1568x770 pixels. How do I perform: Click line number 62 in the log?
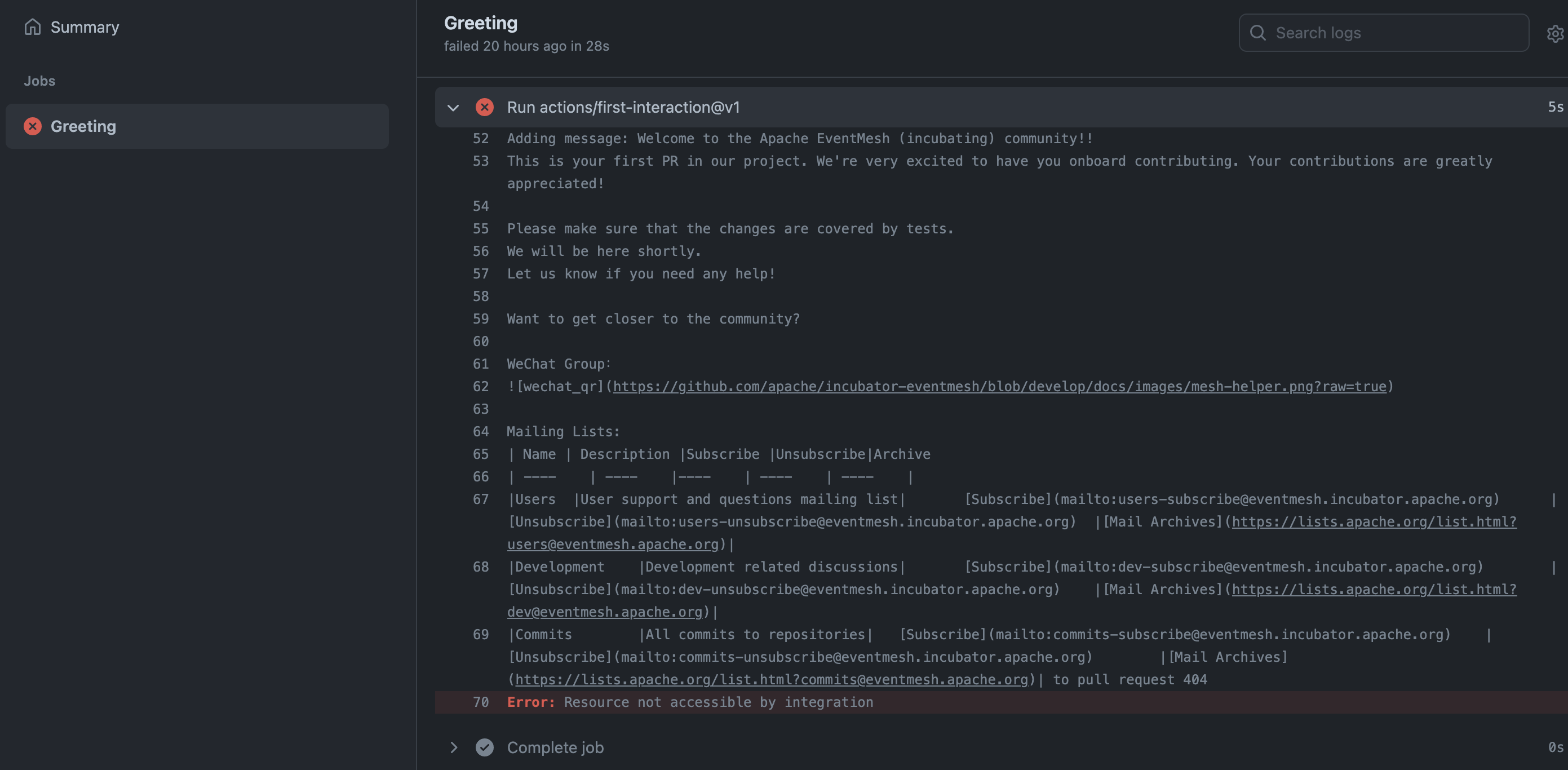click(480, 387)
